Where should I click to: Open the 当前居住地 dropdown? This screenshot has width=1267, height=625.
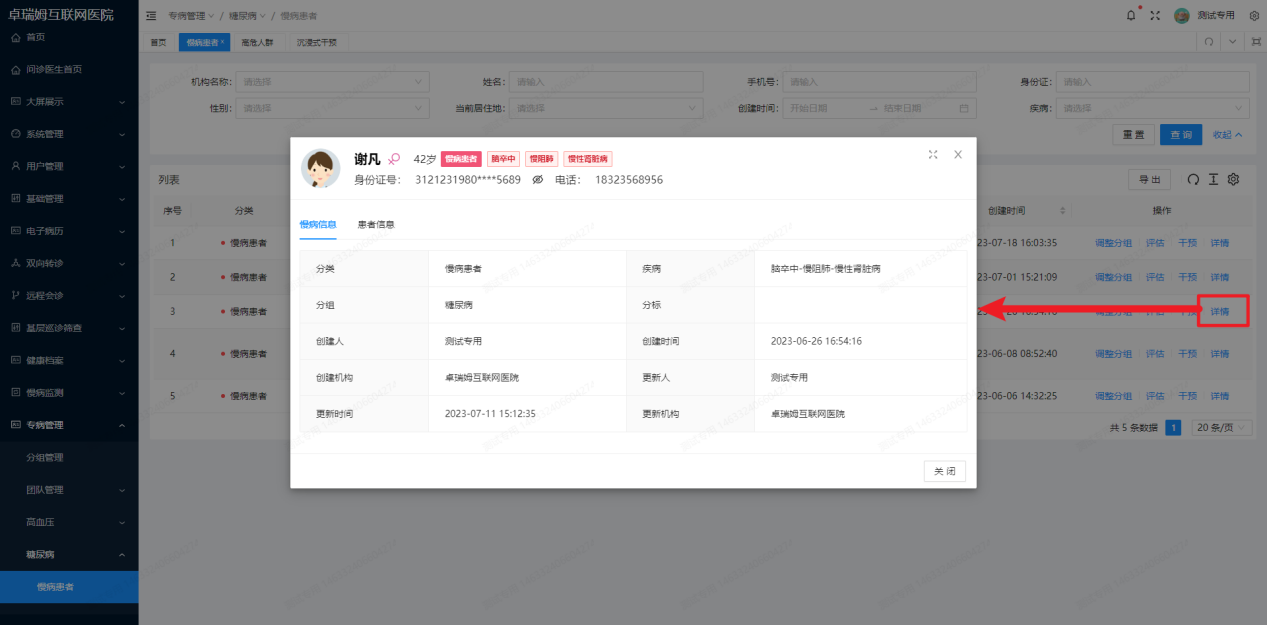[x=606, y=108]
